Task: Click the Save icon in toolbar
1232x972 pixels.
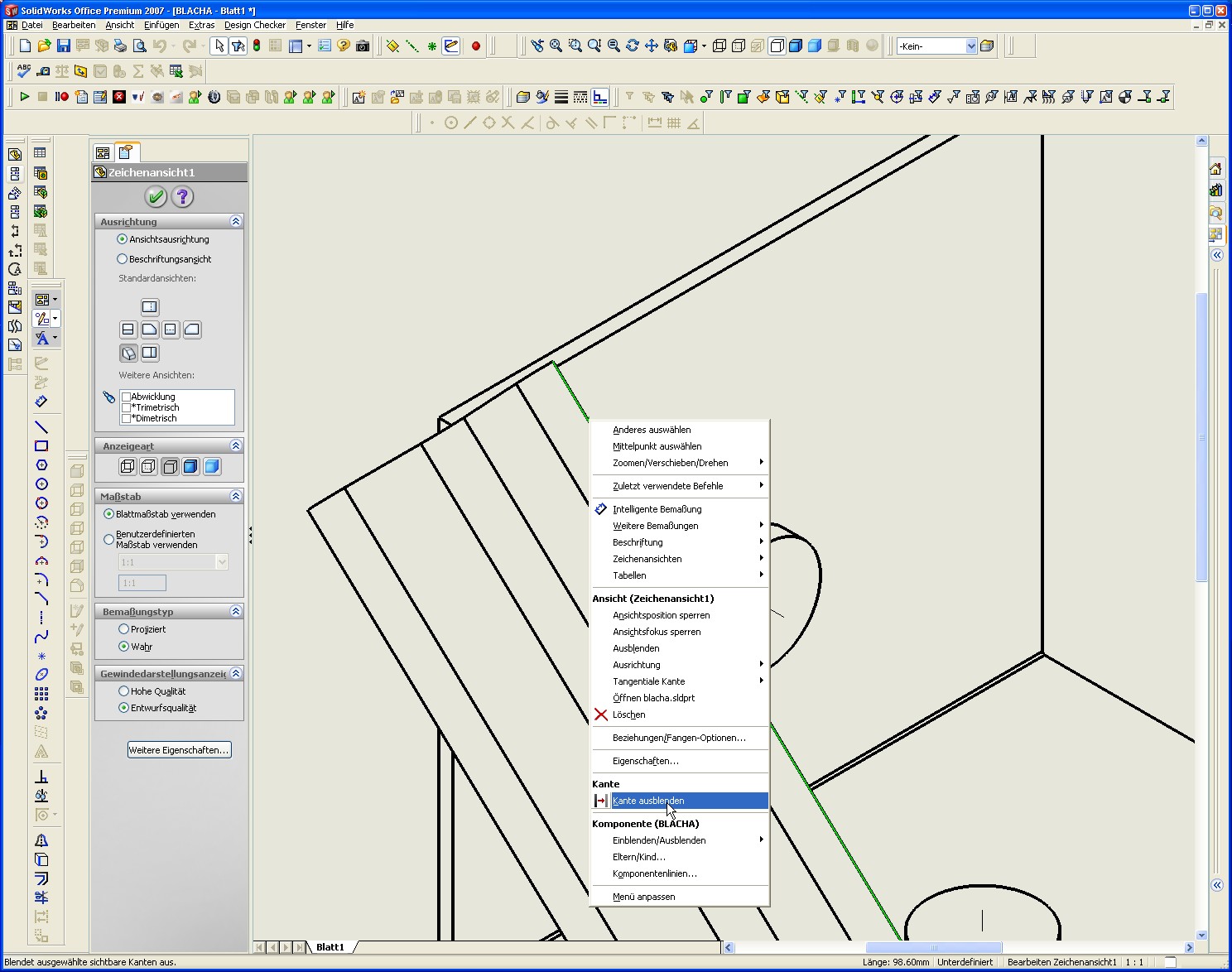Action: pyautogui.click(x=64, y=46)
